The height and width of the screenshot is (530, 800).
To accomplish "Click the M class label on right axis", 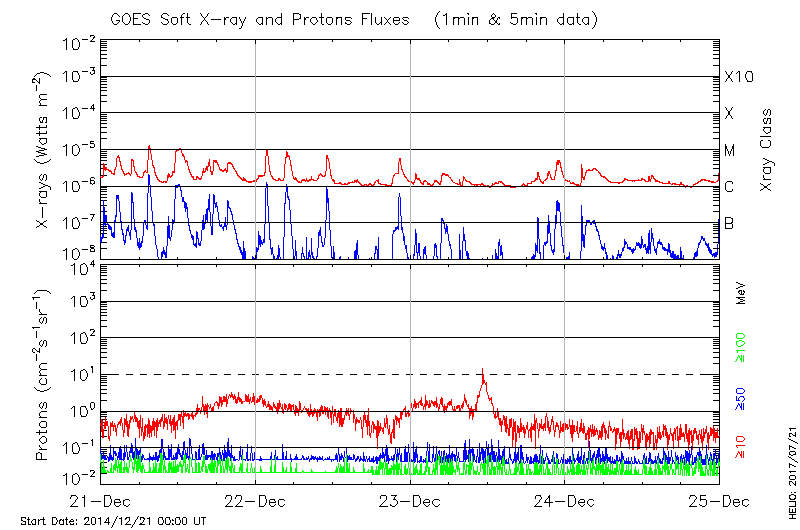I will coord(730,150).
